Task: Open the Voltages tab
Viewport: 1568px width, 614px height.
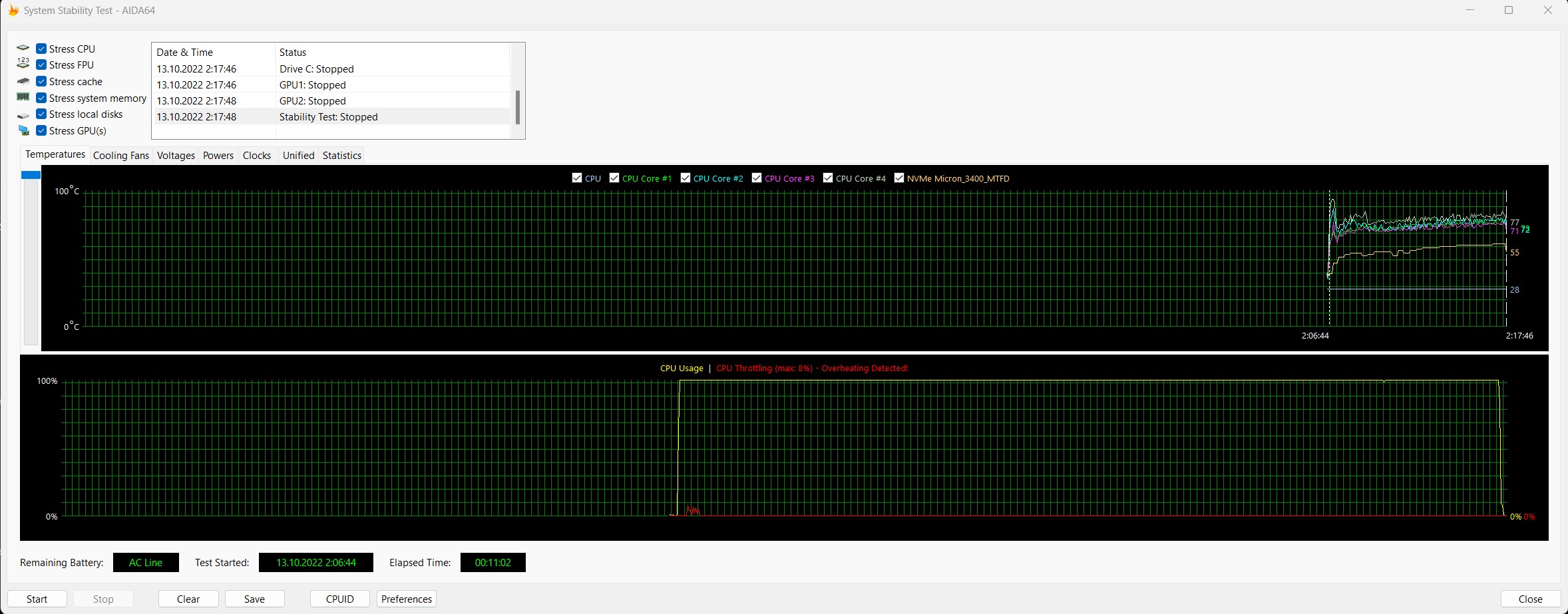Action: tap(176, 156)
